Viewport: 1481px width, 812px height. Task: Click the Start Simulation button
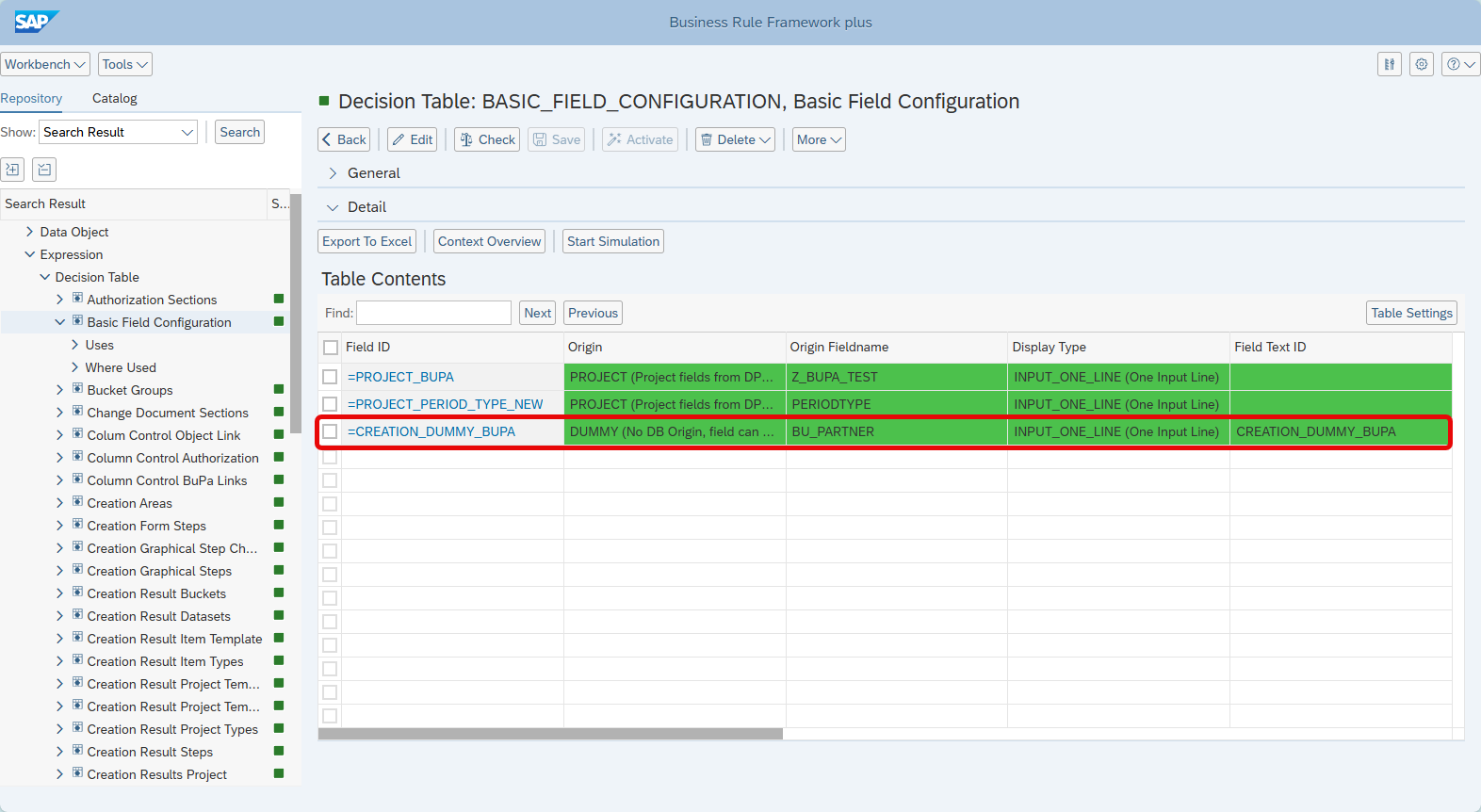pyautogui.click(x=613, y=241)
